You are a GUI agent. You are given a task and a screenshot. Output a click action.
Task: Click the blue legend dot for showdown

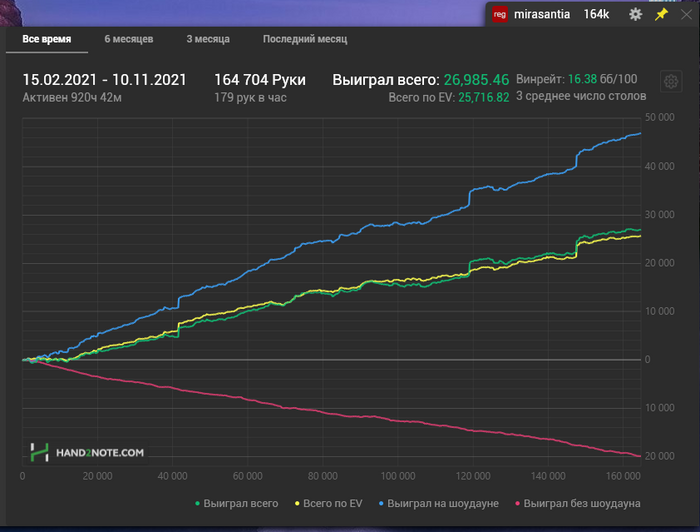pos(381,503)
